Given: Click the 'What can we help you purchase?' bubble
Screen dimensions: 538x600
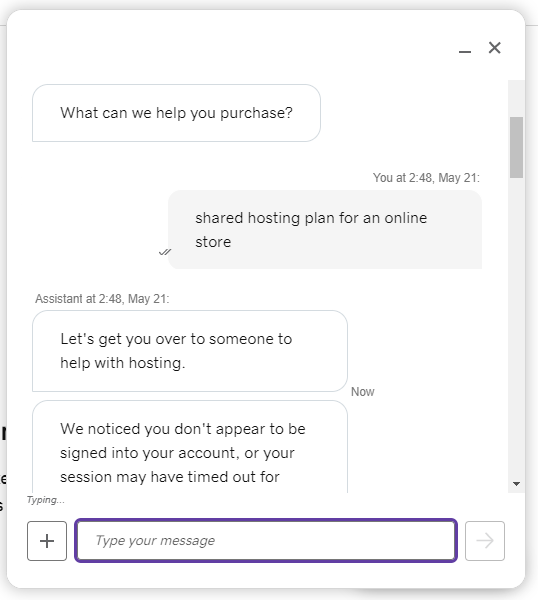Looking at the screenshot, I should (x=176, y=113).
